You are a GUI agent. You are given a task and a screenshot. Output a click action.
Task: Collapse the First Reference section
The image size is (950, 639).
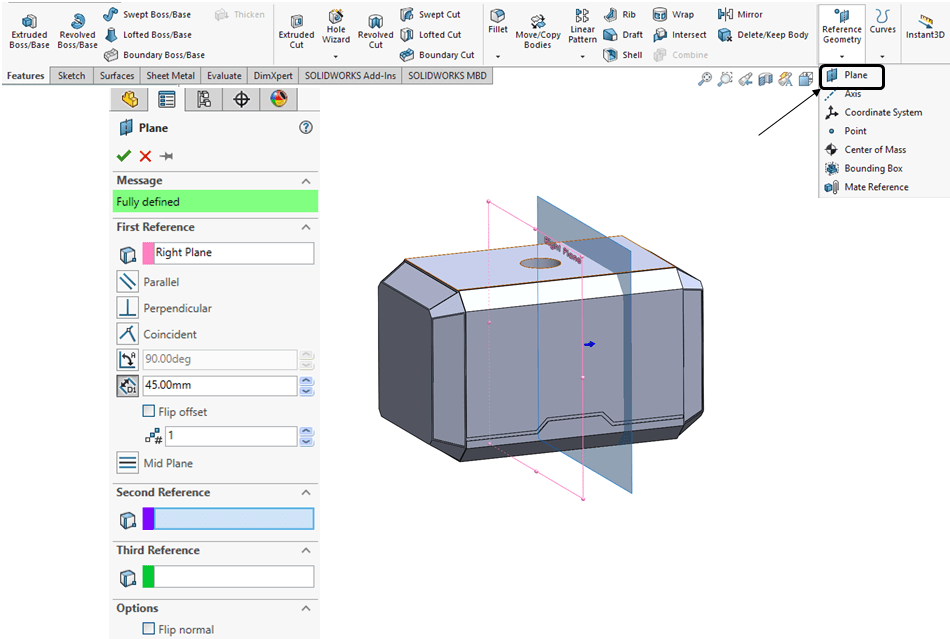coord(306,227)
